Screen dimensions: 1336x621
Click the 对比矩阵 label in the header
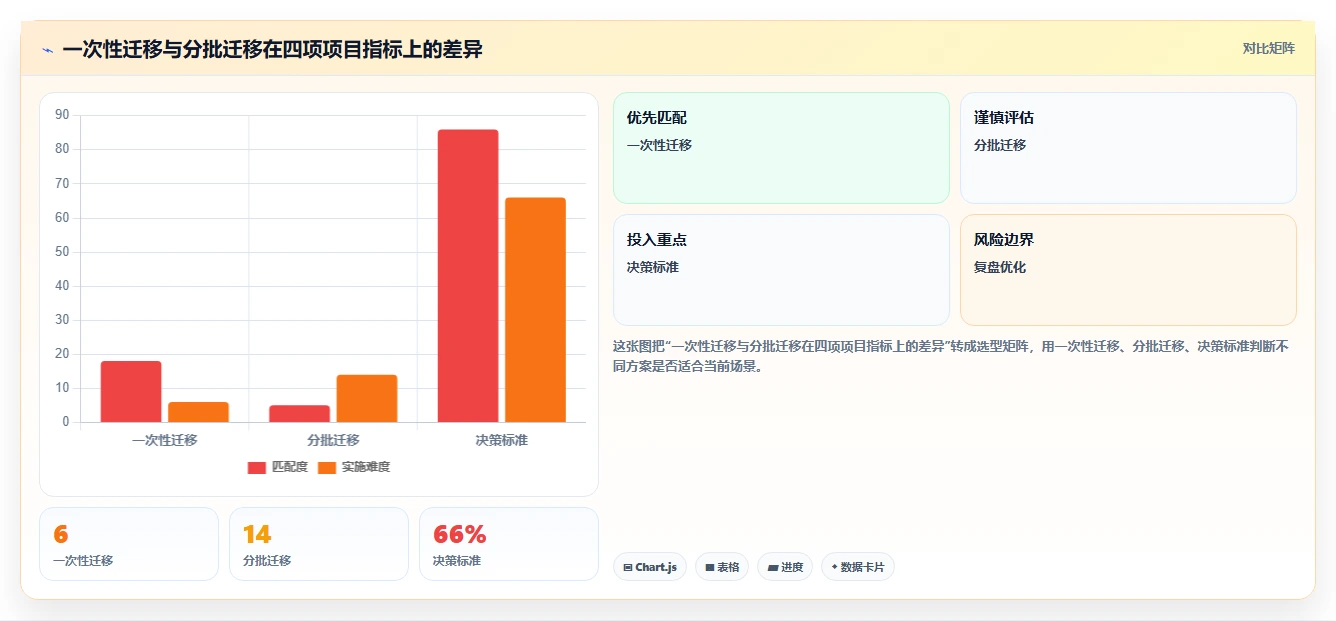1268,48
